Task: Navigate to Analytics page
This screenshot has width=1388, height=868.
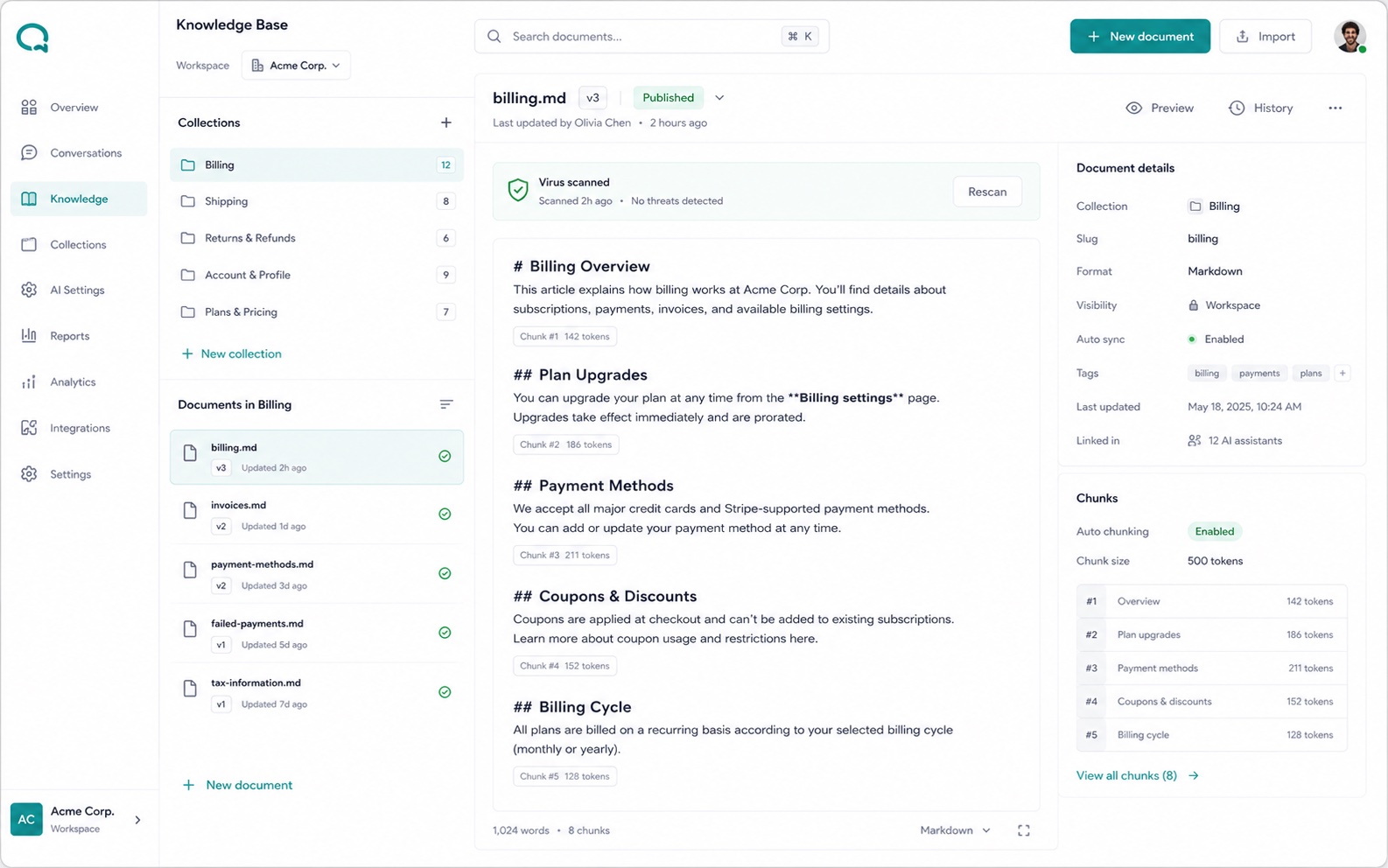Action: click(79, 381)
